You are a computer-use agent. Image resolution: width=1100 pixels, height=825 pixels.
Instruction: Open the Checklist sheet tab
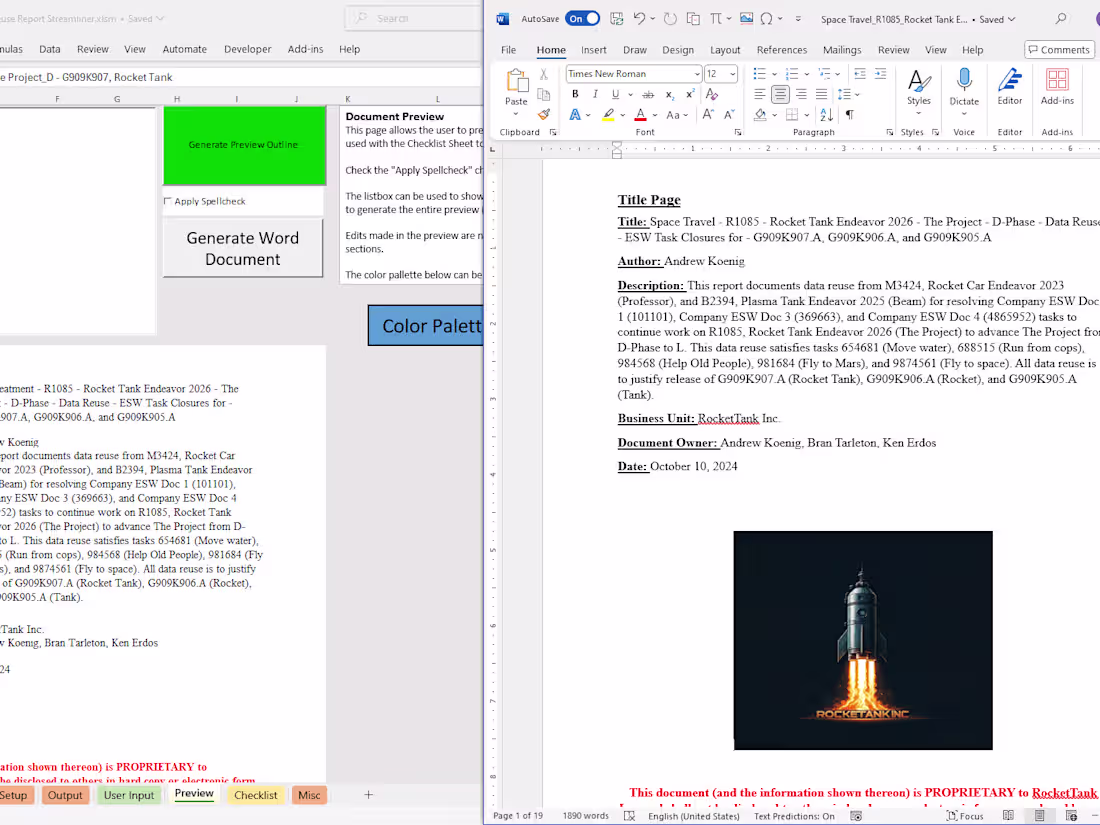[255, 795]
